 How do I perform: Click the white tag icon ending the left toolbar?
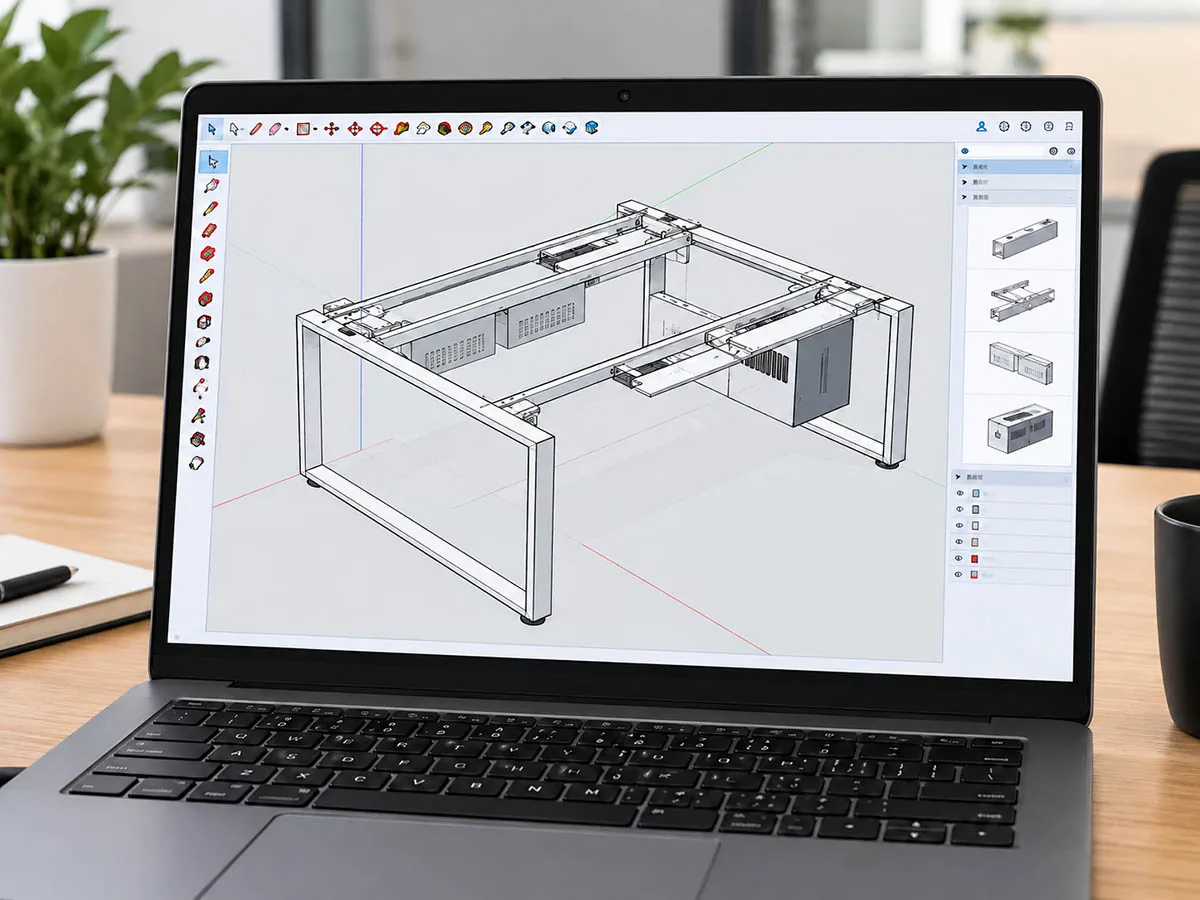tap(197, 462)
